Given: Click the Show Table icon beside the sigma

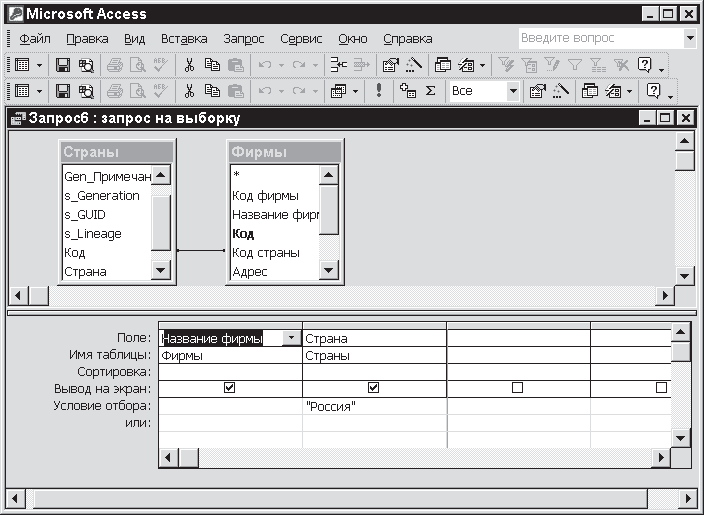Looking at the screenshot, I should (x=407, y=91).
